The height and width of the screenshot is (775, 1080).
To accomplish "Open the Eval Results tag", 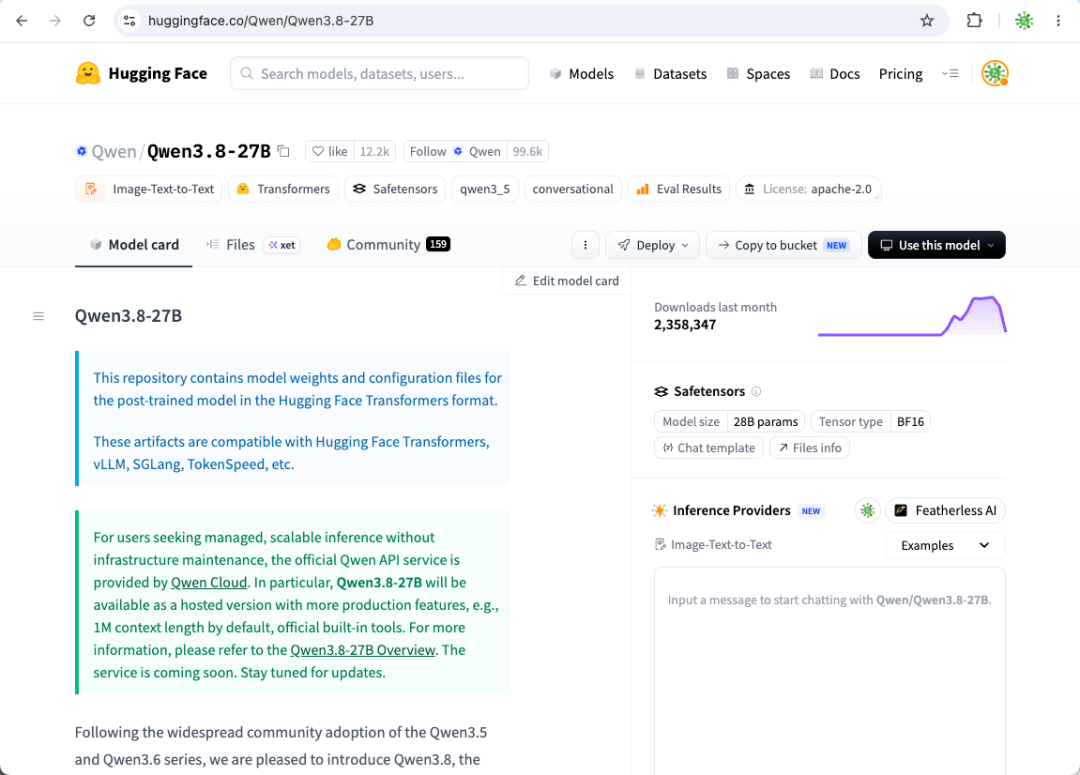I will pos(679,189).
